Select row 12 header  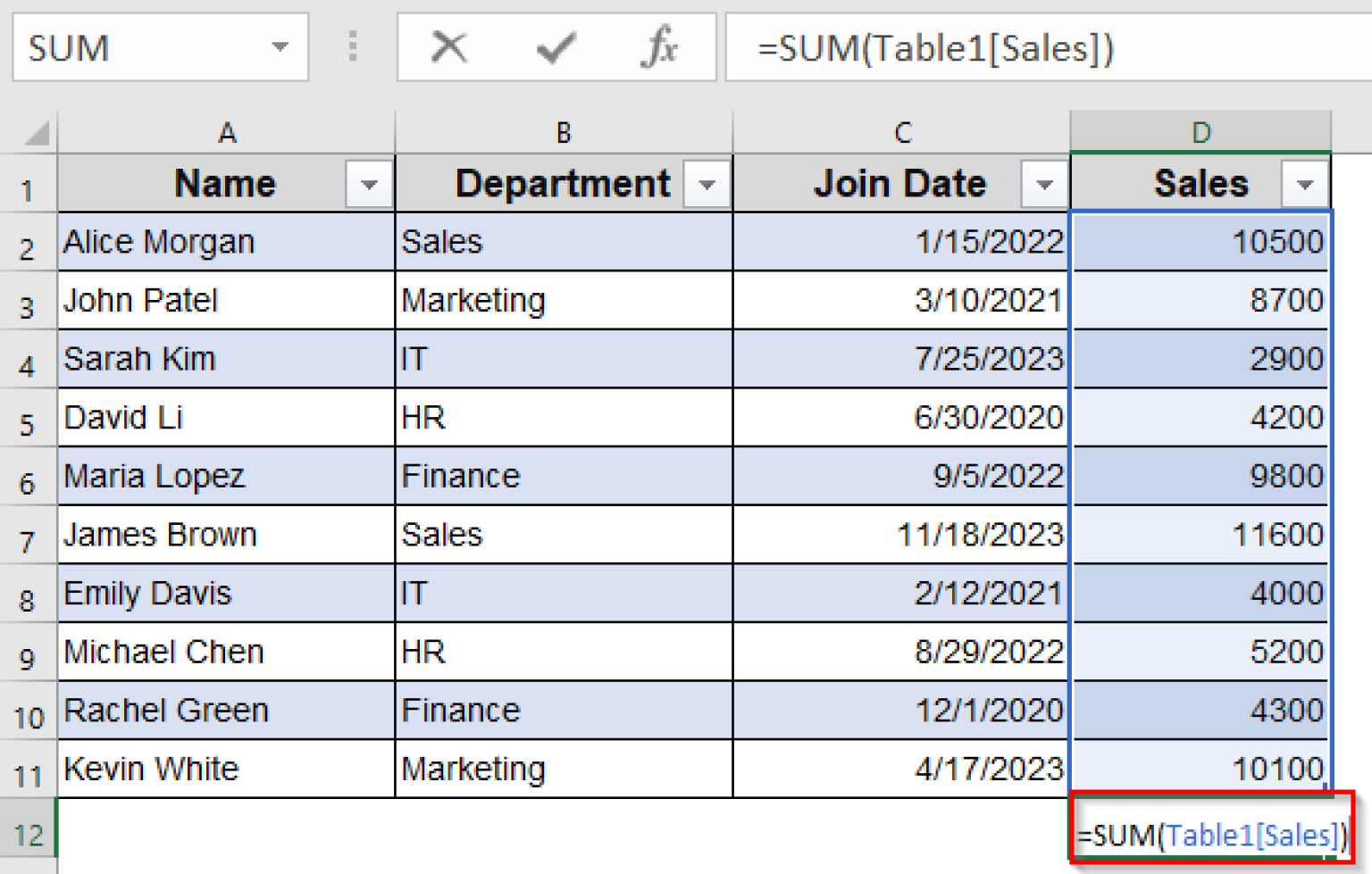[x=29, y=834]
